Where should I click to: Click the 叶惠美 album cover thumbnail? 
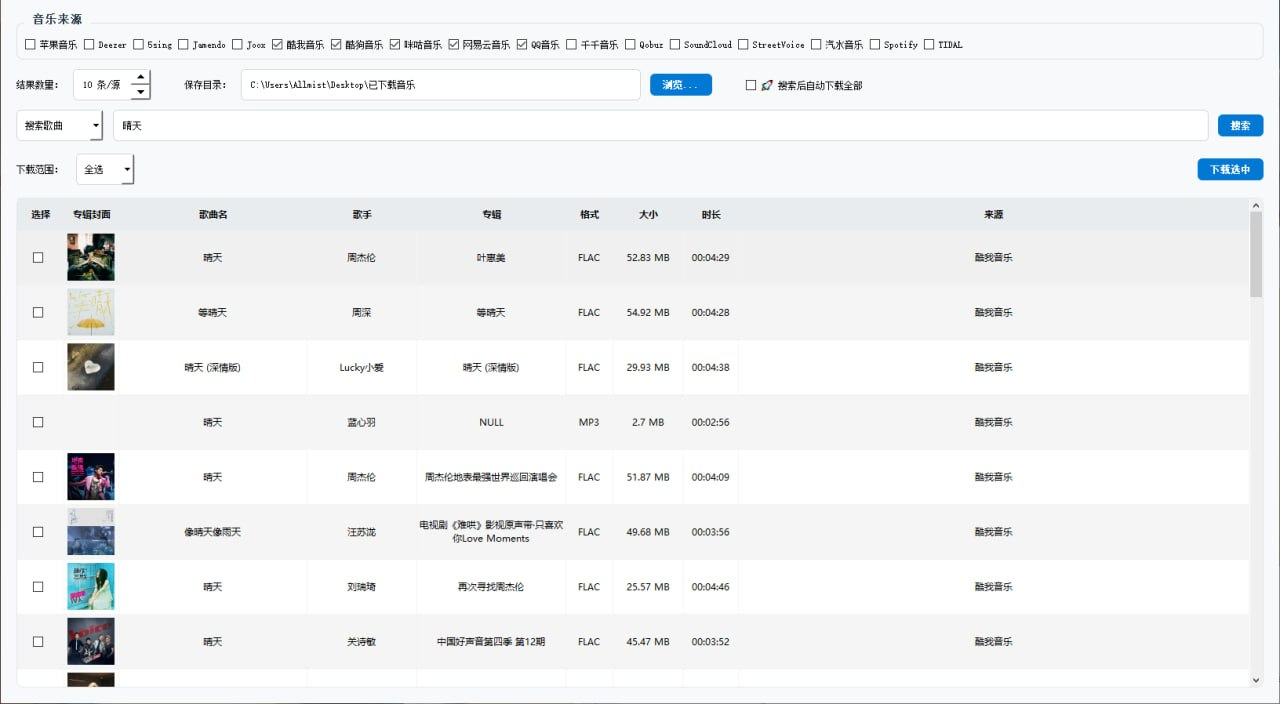91,257
